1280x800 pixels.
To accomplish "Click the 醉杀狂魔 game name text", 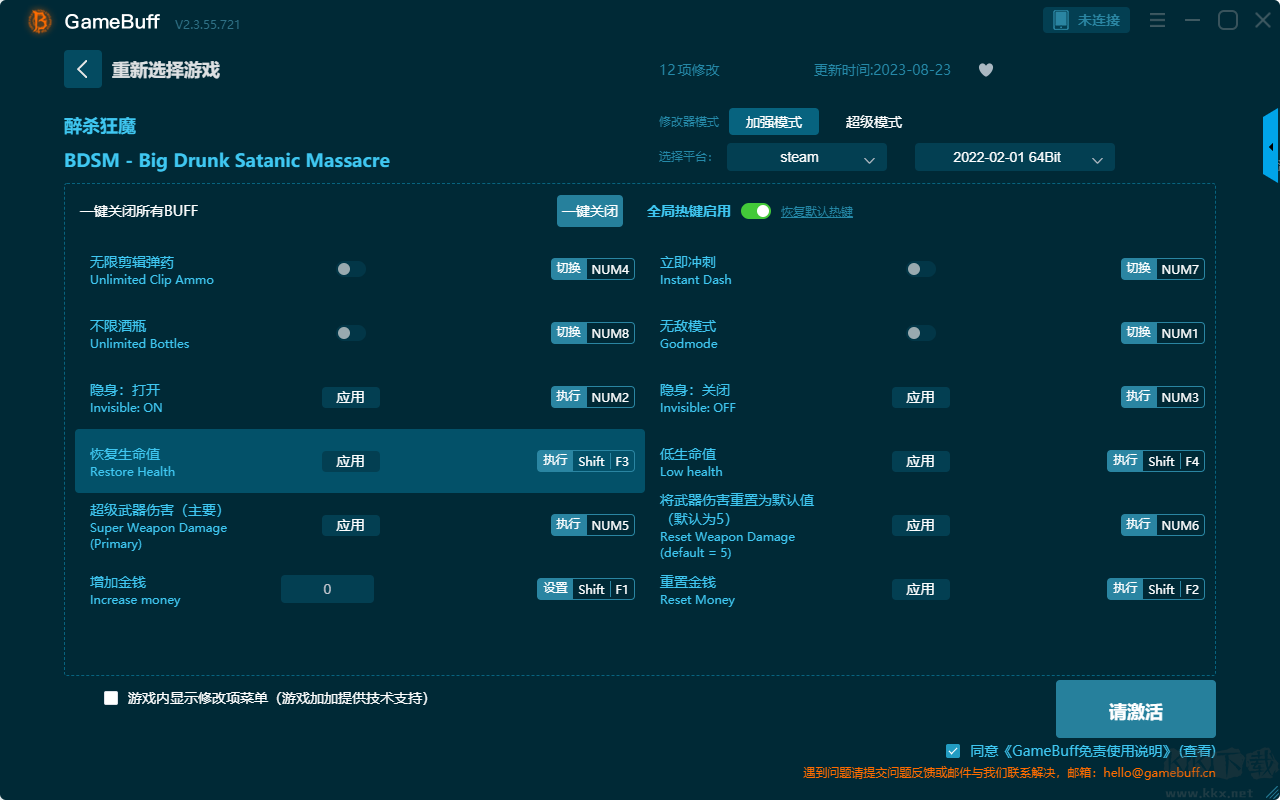I will pos(100,126).
